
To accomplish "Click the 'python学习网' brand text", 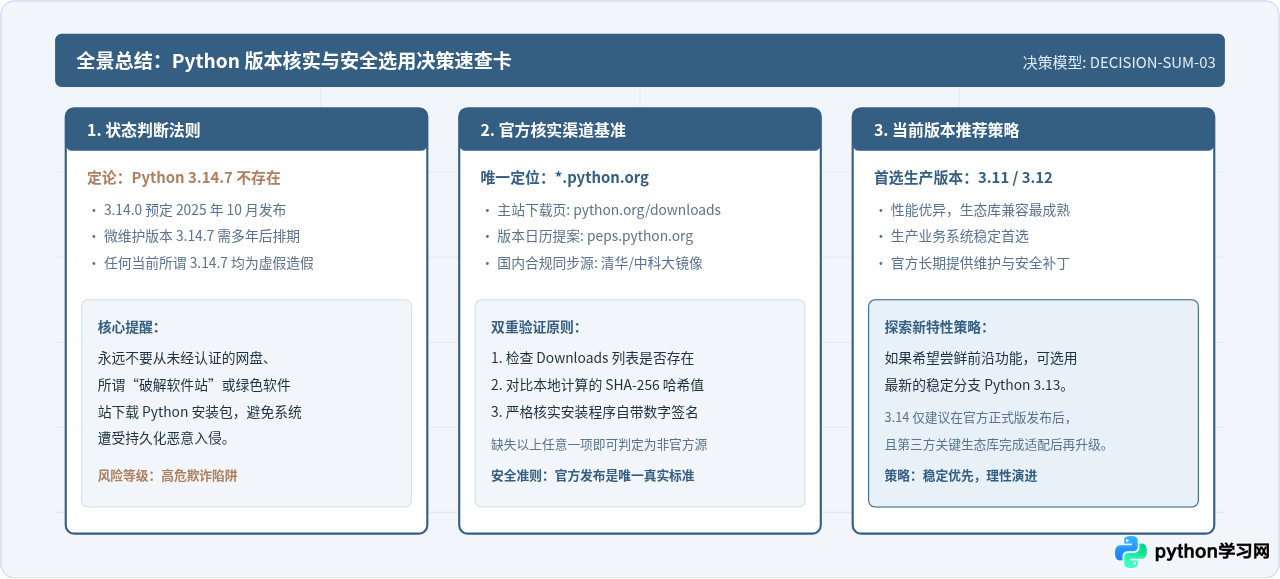I will pos(1212,552).
